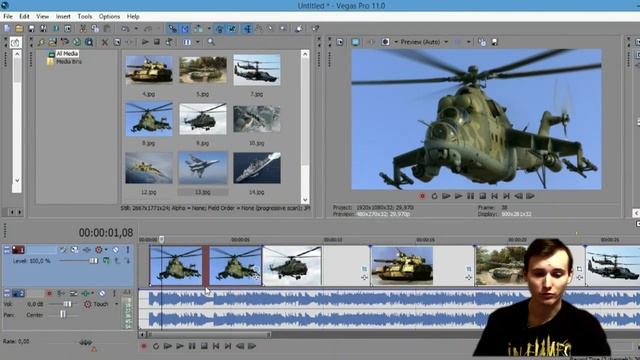Open the Project Properties toolbar icon

point(68,28)
